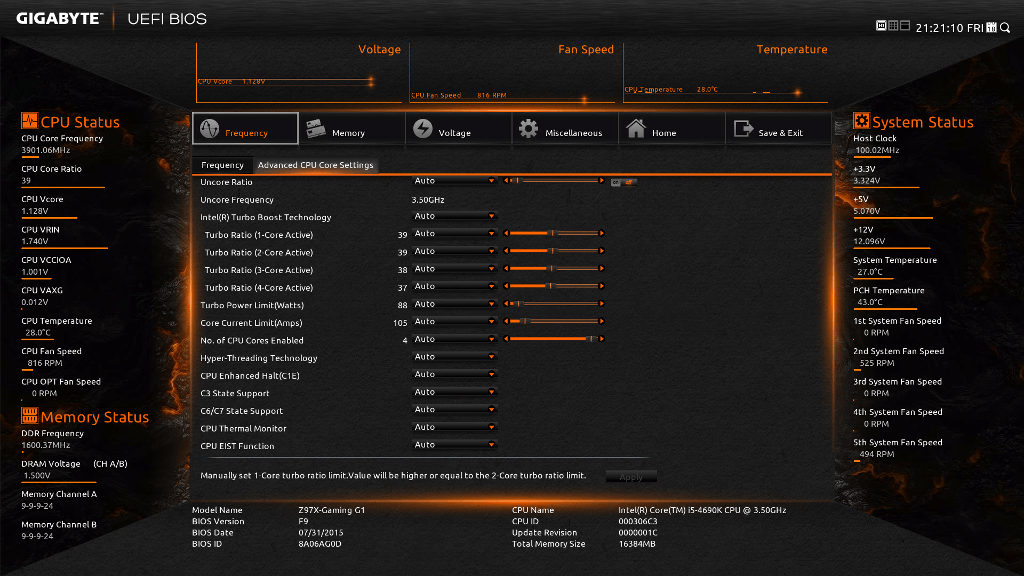Image resolution: width=1024 pixels, height=576 pixels.
Task: Decrease Turbo Ratio (1-Core Active) with left arrow
Action: [x=506, y=233]
